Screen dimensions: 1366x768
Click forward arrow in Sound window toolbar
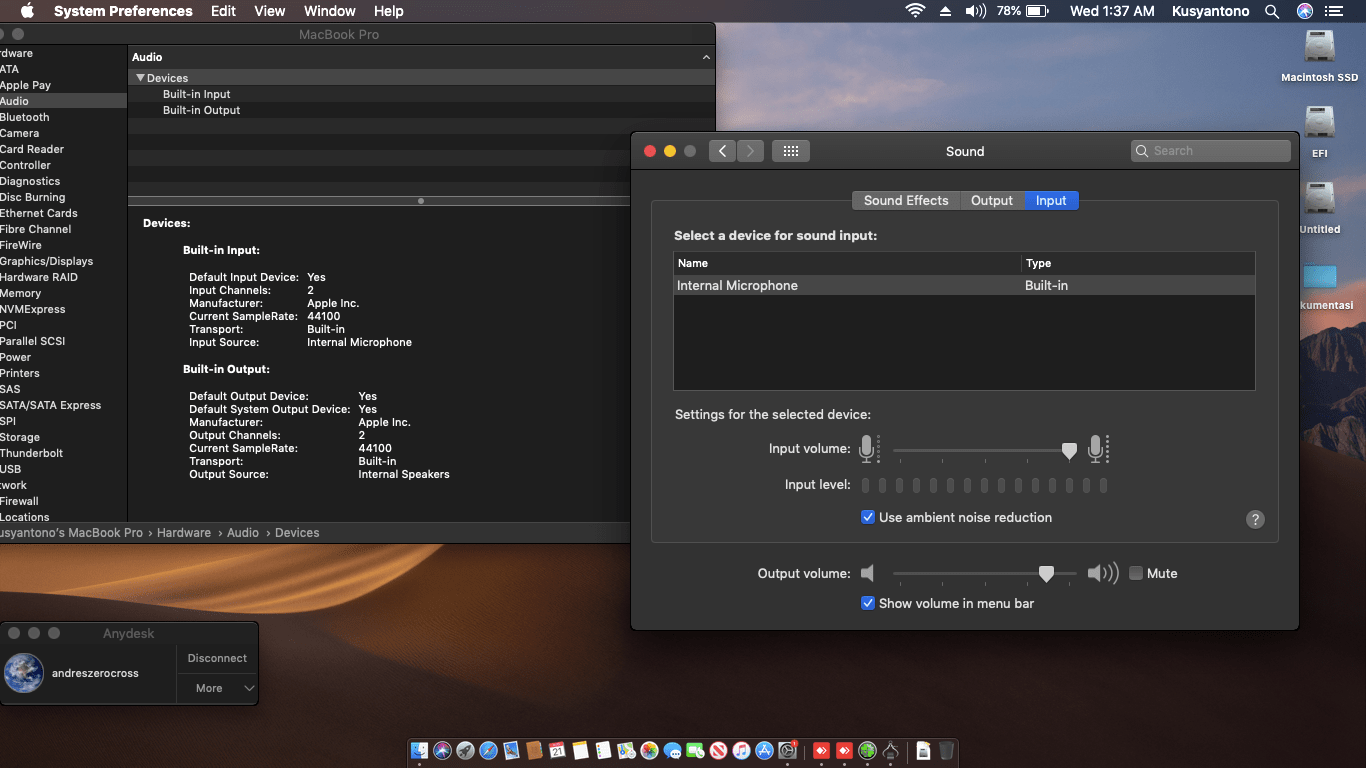750,151
